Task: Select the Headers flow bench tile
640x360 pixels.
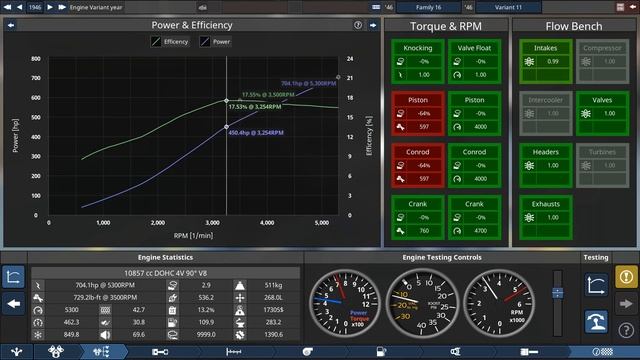Action: click(546, 165)
